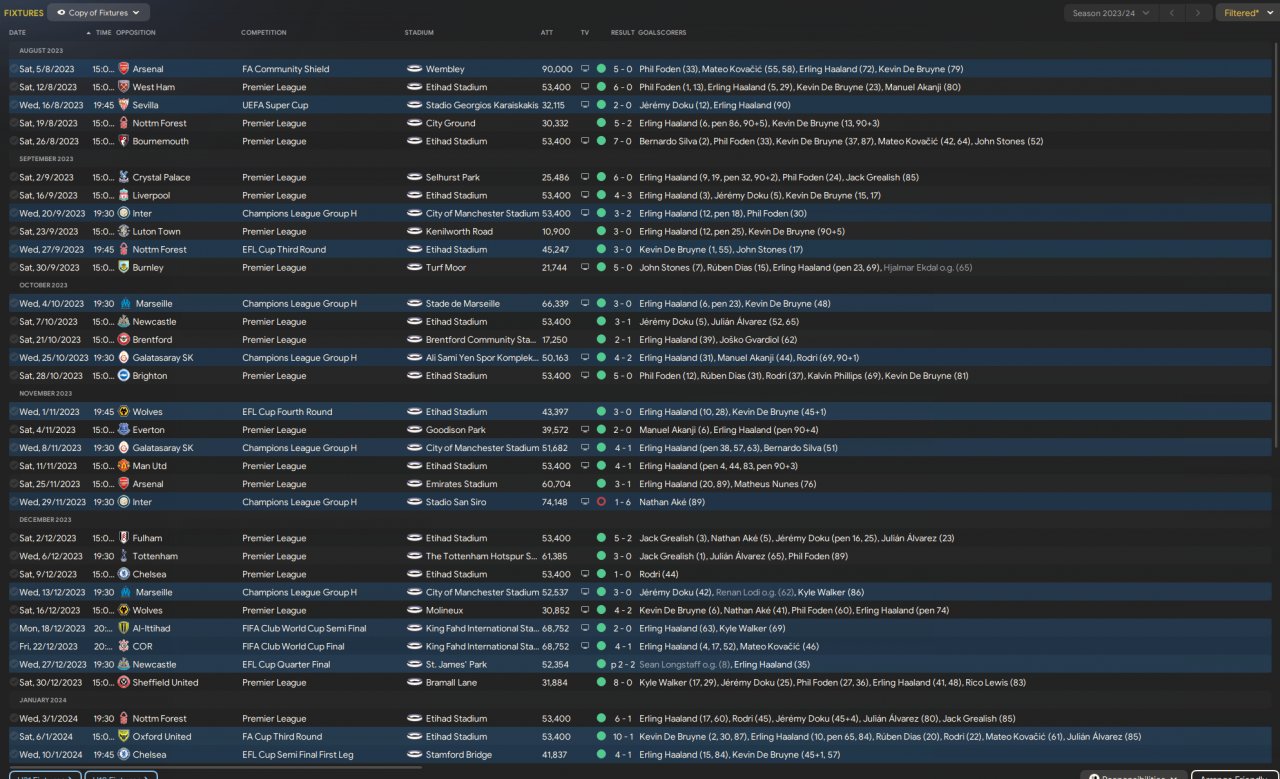Click the Fulham club badge
This screenshot has width=1280, height=779.
click(124, 537)
